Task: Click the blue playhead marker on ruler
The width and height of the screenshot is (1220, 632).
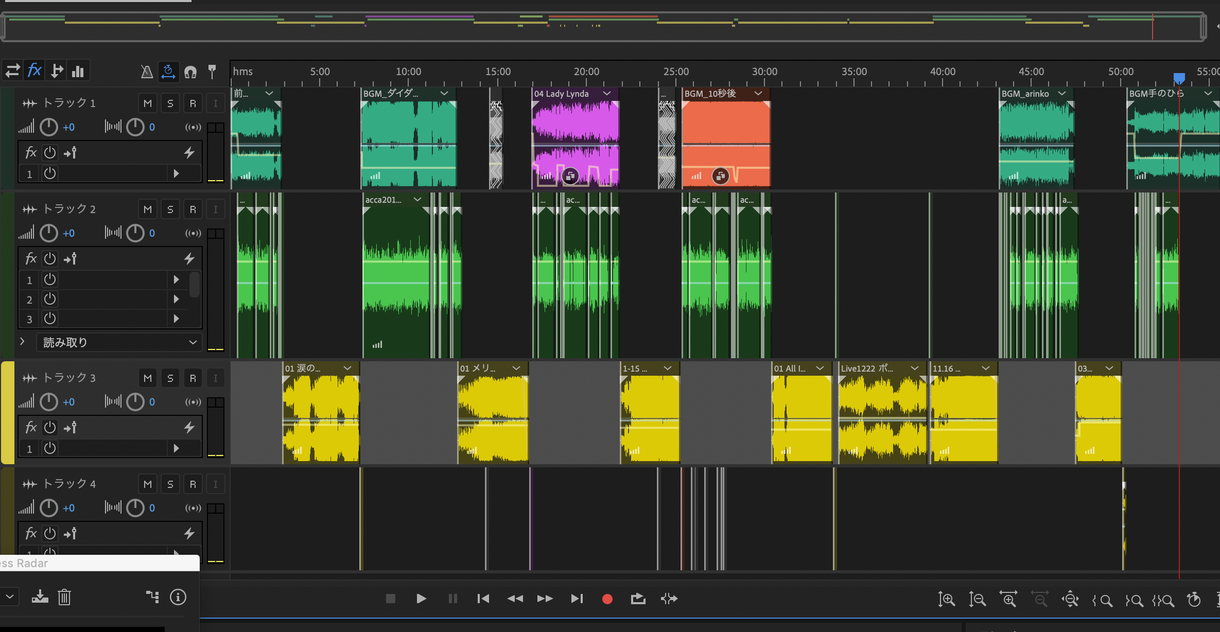Action: click(x=1179, y=78)
